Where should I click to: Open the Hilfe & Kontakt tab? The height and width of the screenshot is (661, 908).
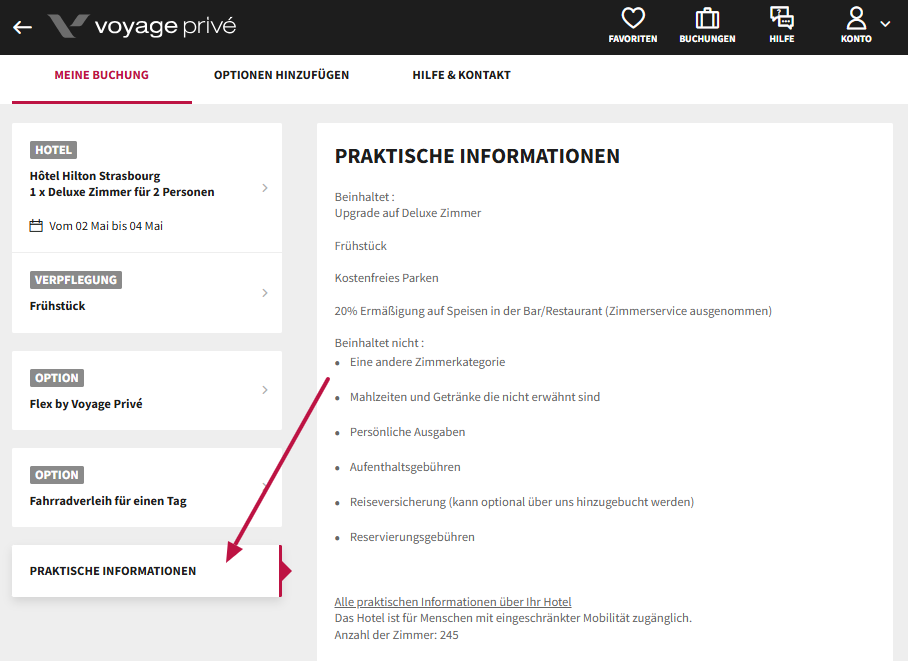(x=461, y=75)
